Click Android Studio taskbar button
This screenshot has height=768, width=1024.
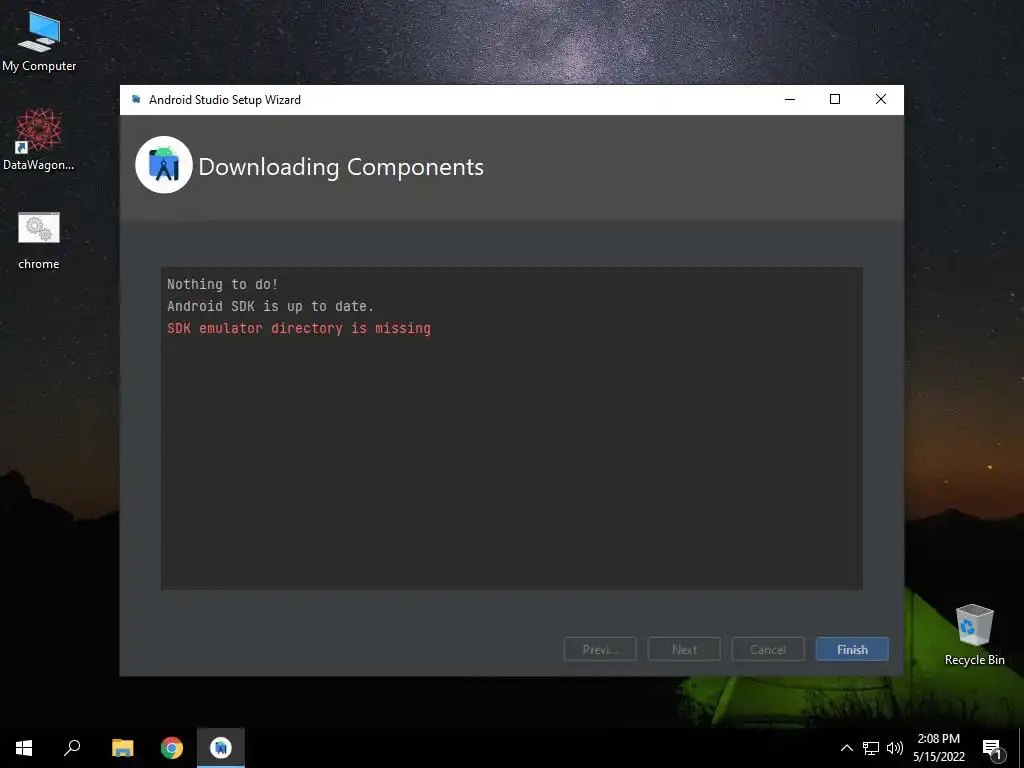point(221,748)
